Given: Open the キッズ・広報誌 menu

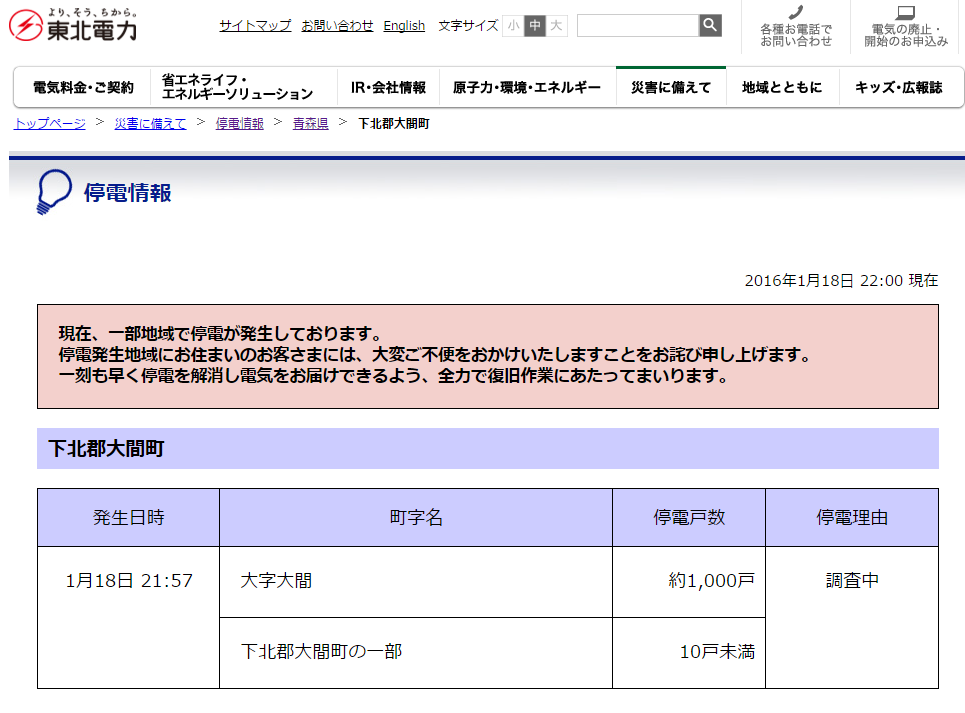Looking at the screenshot, I should [x=900, y=88].
